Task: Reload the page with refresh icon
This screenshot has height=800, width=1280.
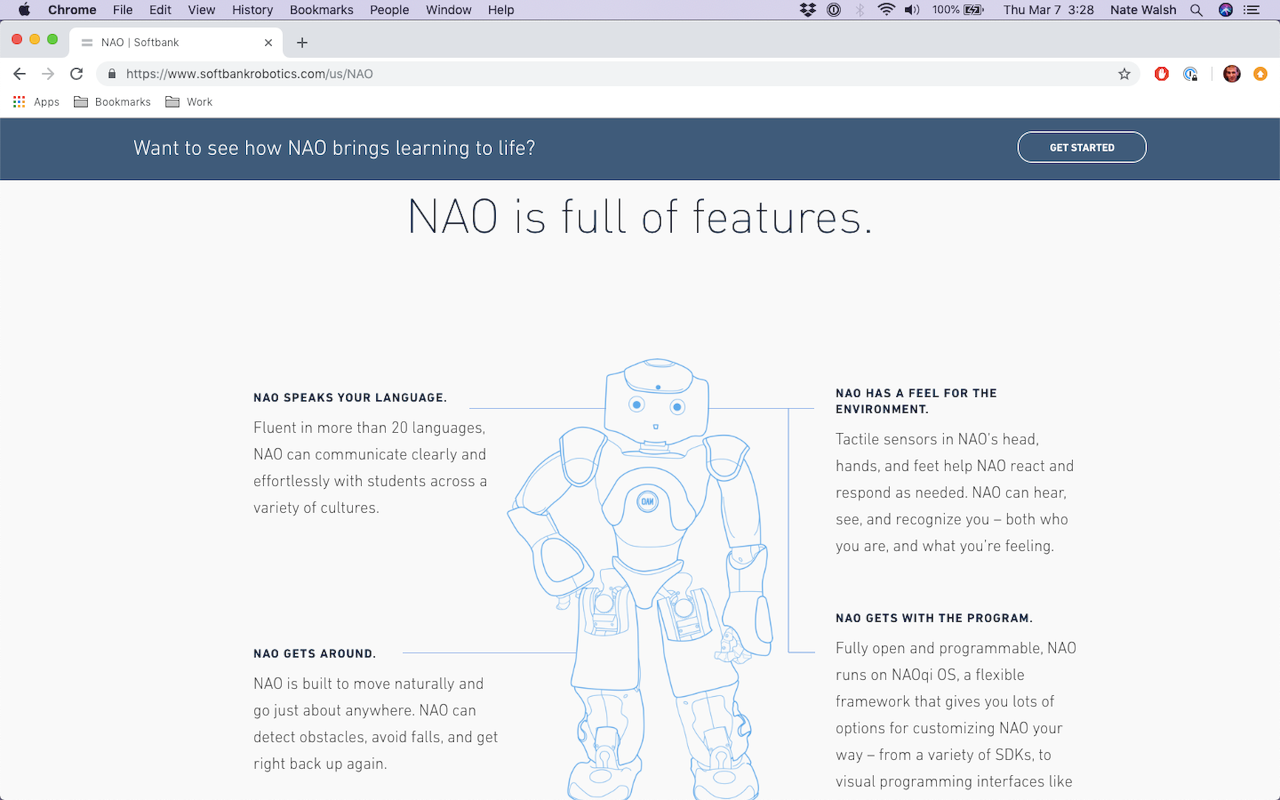Action: (x=76, y=74)
